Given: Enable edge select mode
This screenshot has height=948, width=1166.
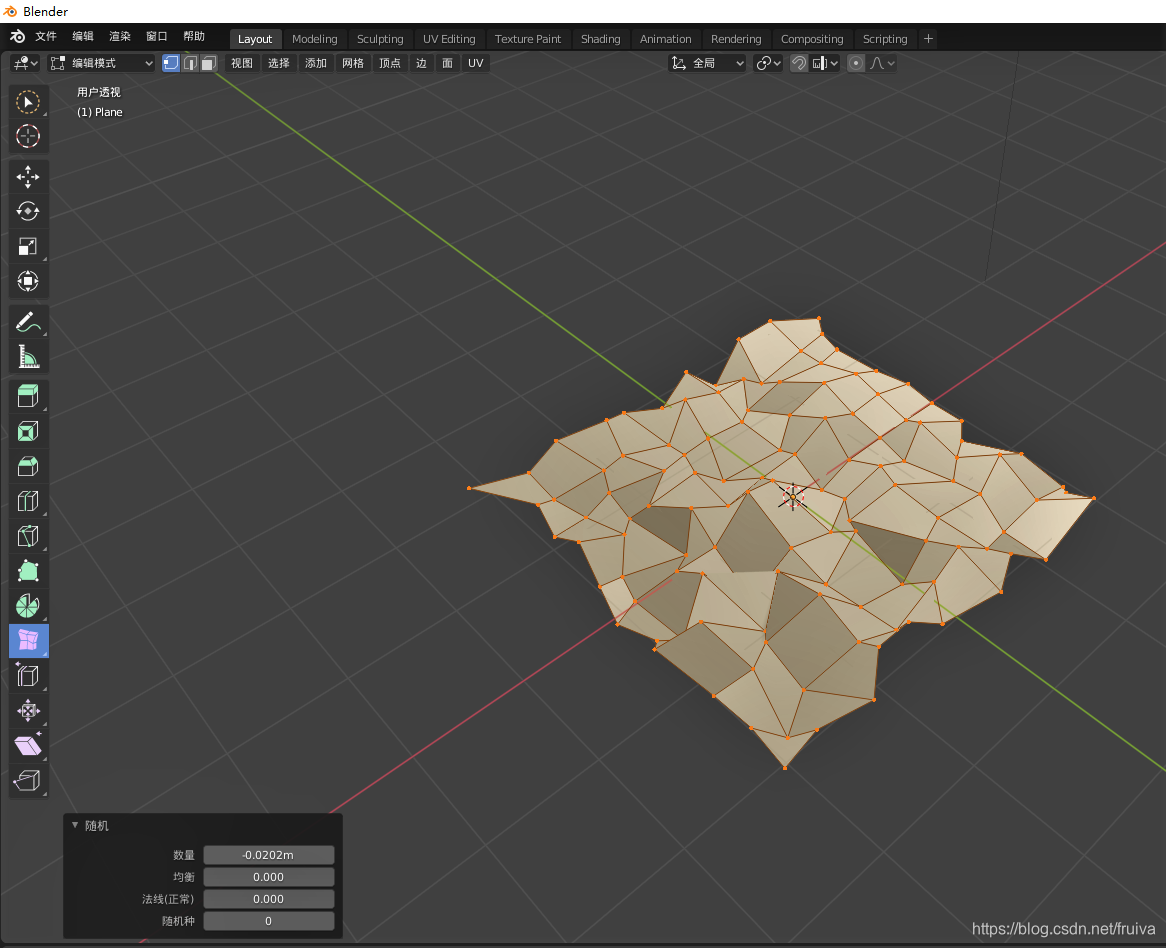Looking at the screenshot, I should pos(190,63).
